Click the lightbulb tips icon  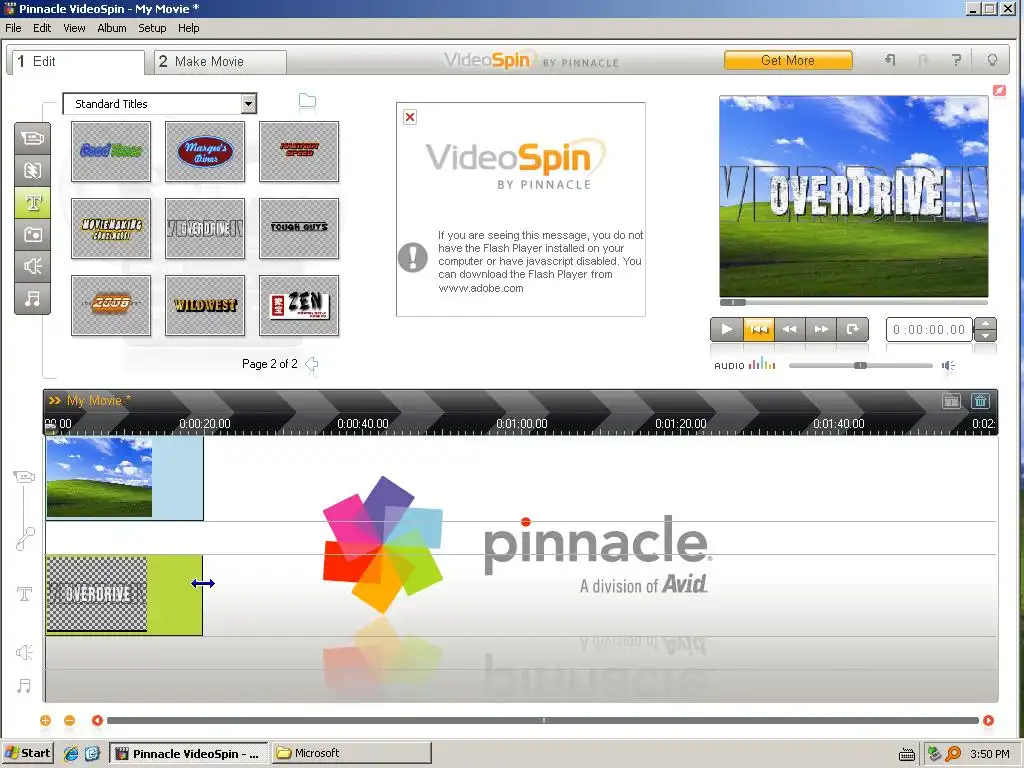coord(992,60)
